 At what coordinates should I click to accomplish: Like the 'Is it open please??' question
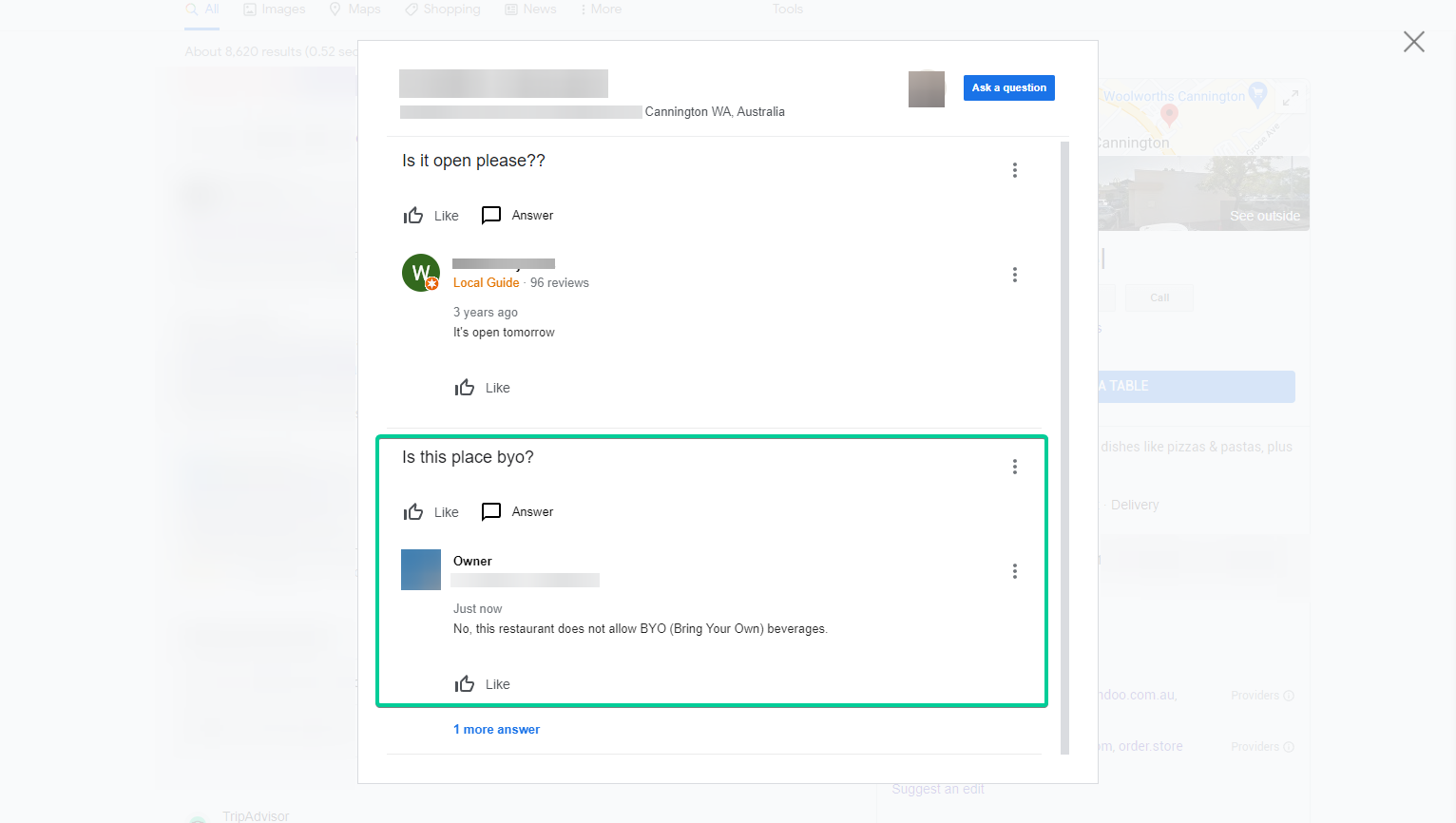tap(431, 216)
